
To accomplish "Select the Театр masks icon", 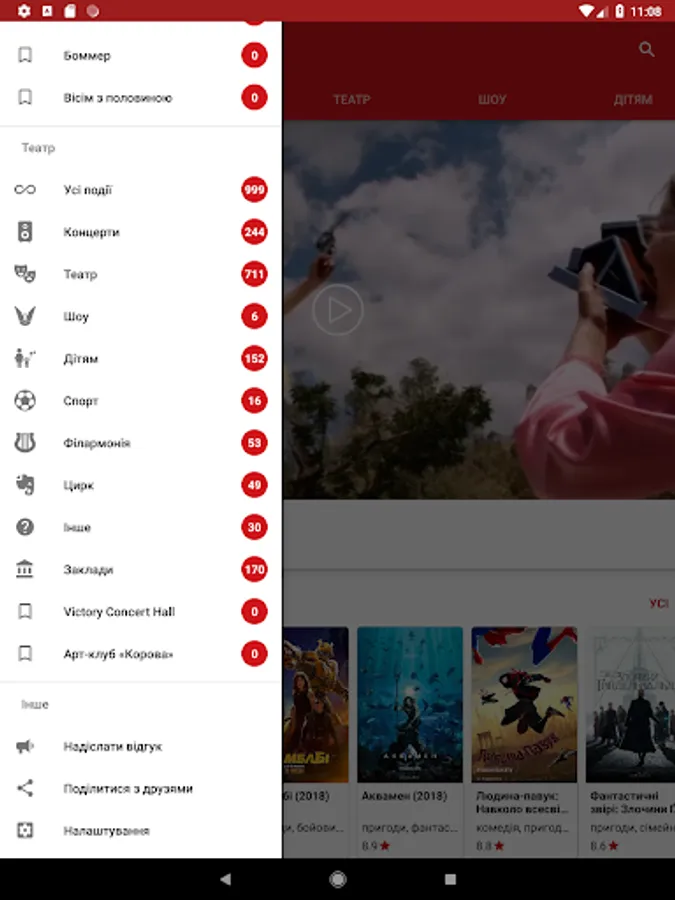I will click(25, 274).
